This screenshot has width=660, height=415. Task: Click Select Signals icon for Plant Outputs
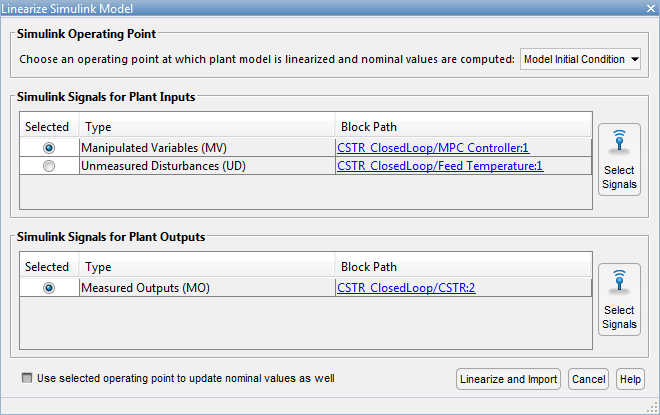click(619, 299)
